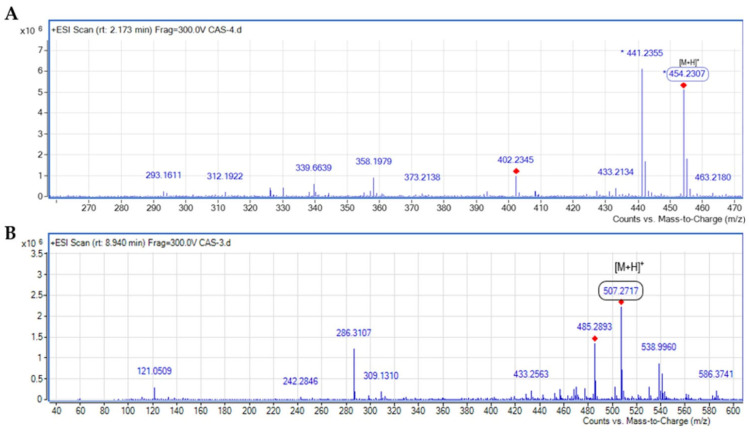Click the CAS-4.d scan title in panel A
The height and width of the screenshot is (432, 749).
pyautogui.click(x=147, y=30)
